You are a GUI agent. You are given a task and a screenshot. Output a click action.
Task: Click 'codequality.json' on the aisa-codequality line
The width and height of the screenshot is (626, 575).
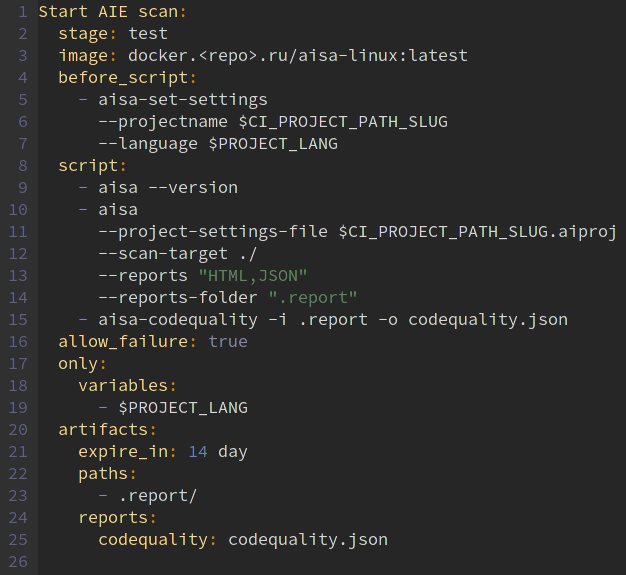pos(488,321)
